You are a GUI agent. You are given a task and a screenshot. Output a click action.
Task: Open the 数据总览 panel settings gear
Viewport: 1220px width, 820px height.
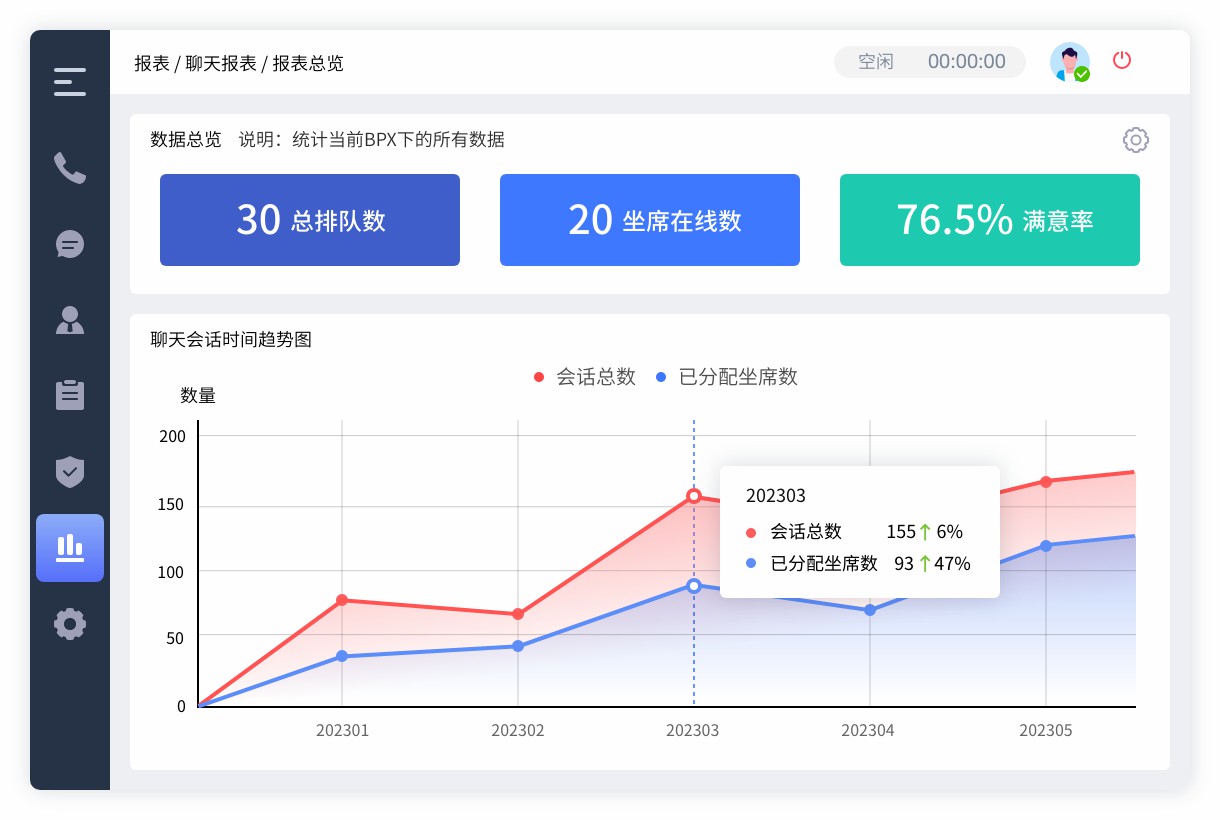(1135, 140)
